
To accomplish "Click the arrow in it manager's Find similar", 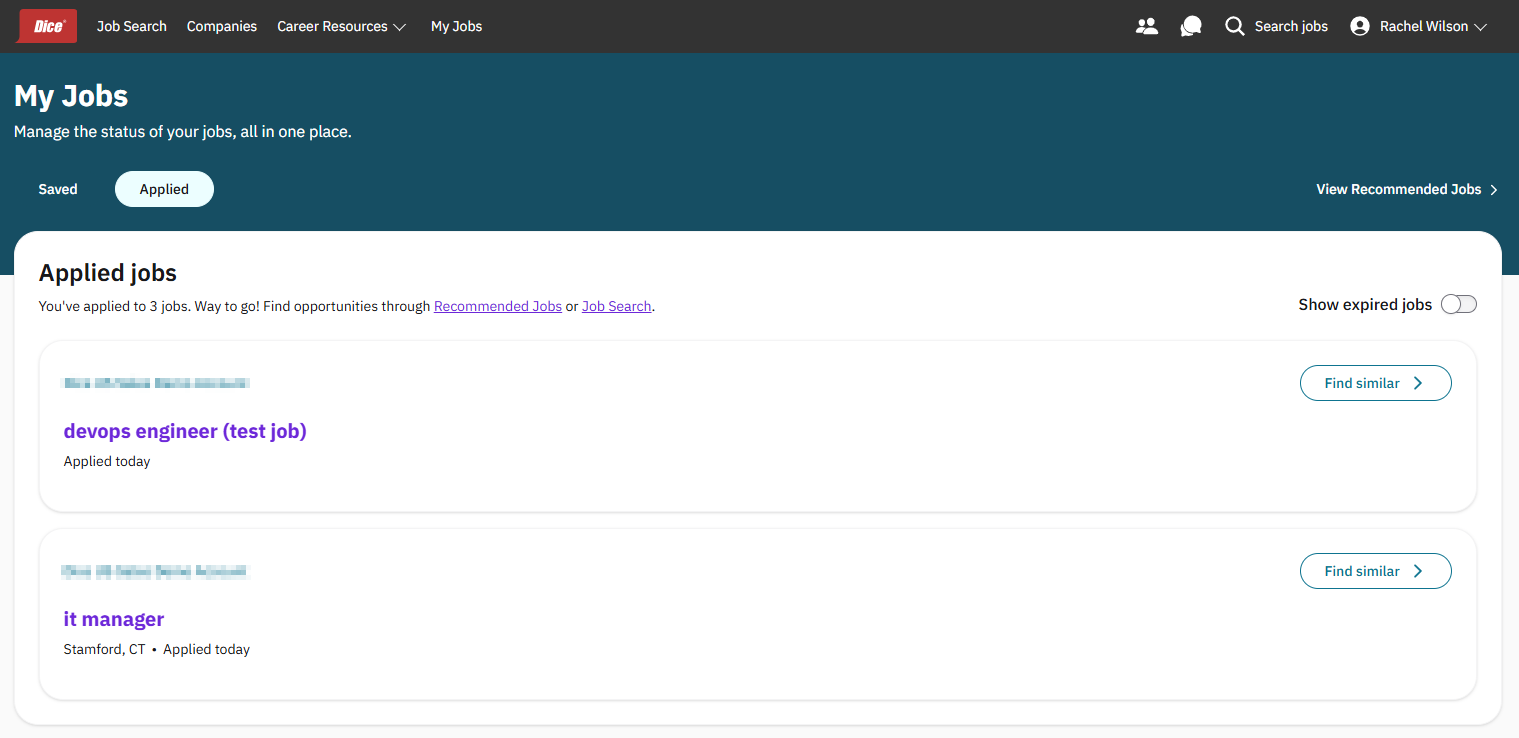I will 1418,571.
